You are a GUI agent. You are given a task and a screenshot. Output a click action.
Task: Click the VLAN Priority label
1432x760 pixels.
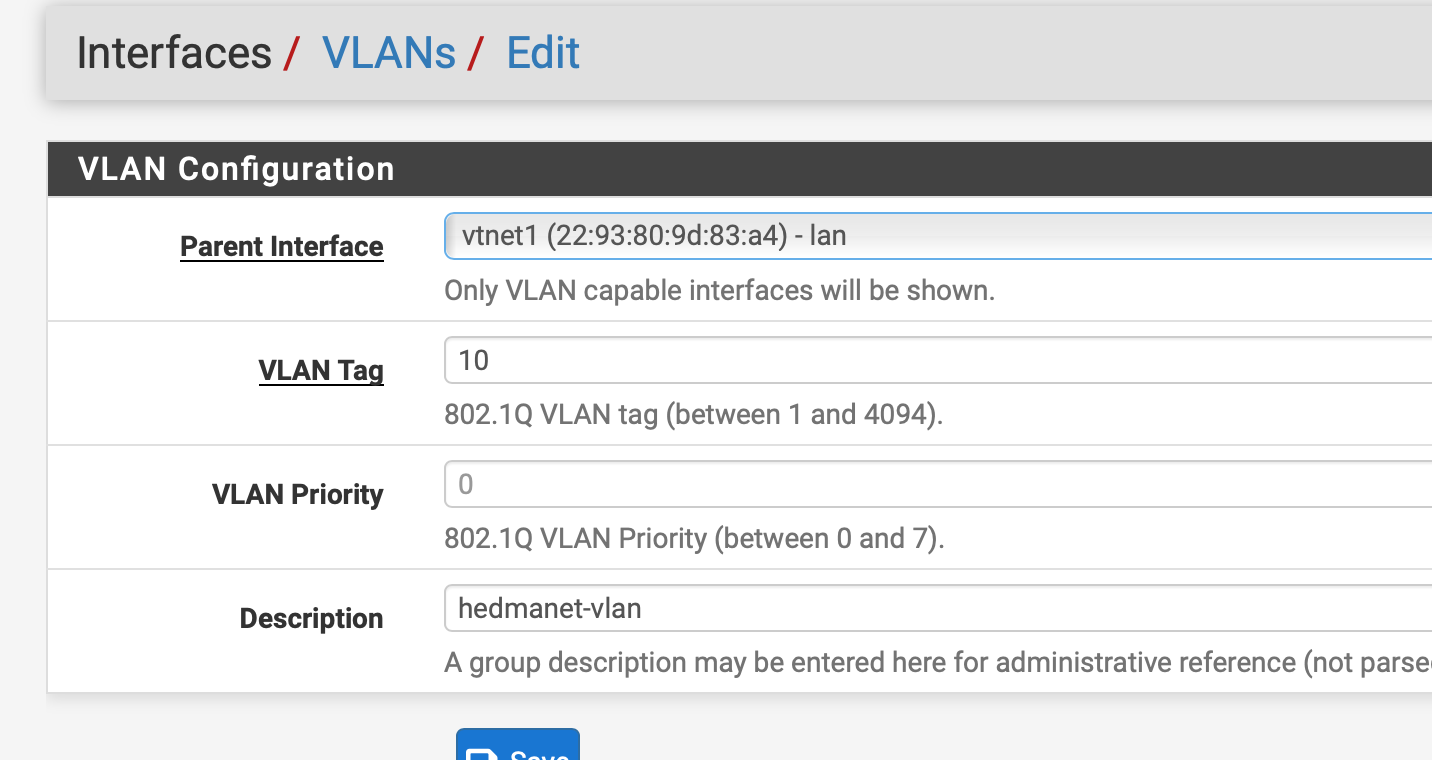[297, 495]
